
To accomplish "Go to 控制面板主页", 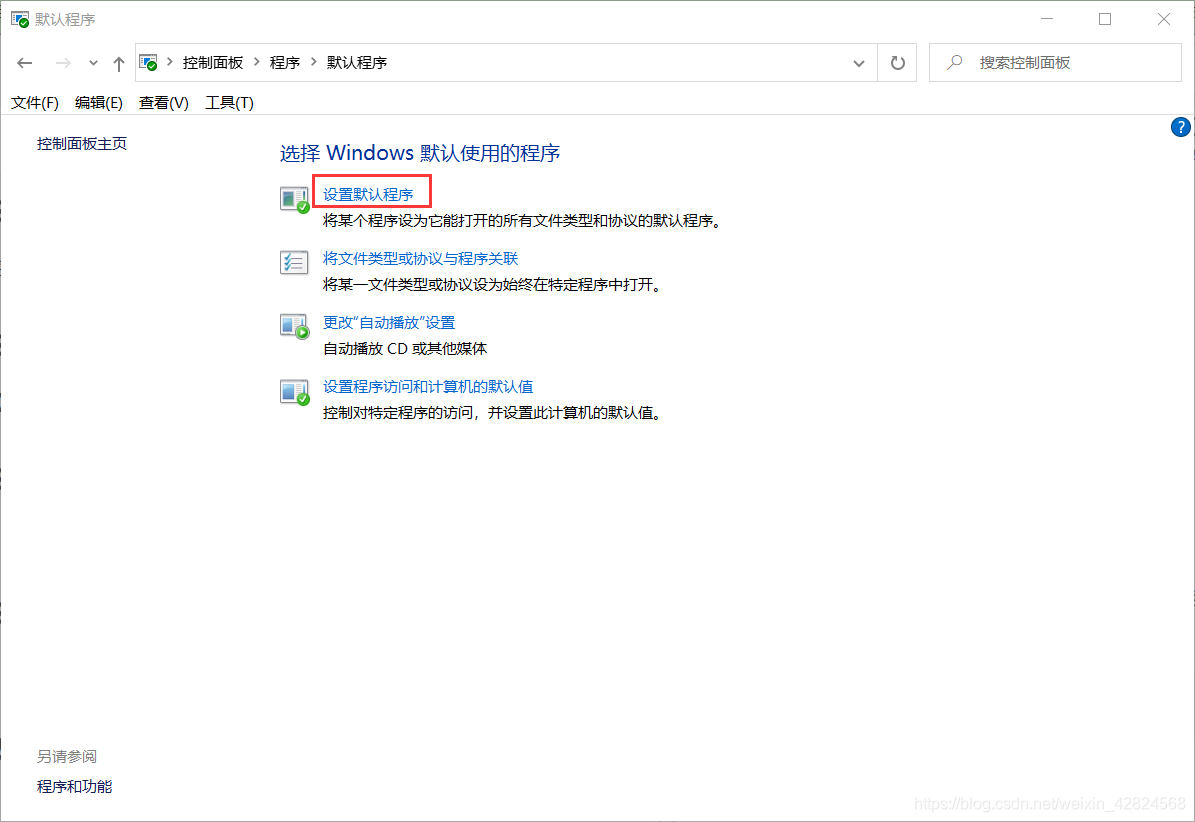I will 82,143.
